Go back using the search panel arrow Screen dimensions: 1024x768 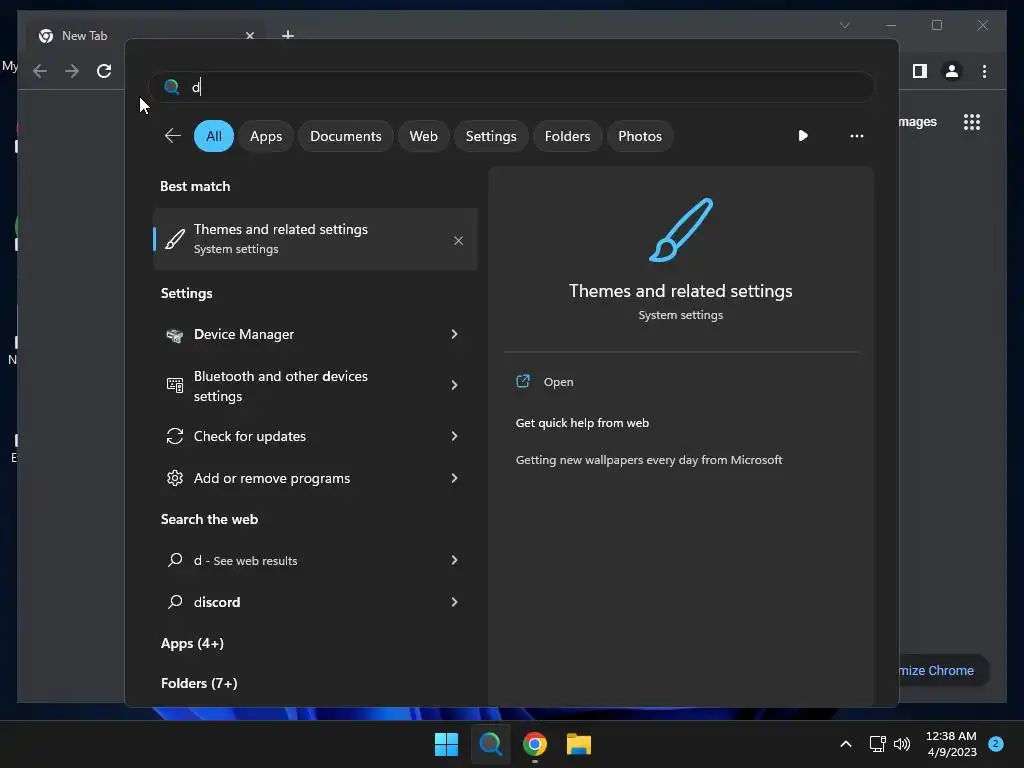point(172,136)
